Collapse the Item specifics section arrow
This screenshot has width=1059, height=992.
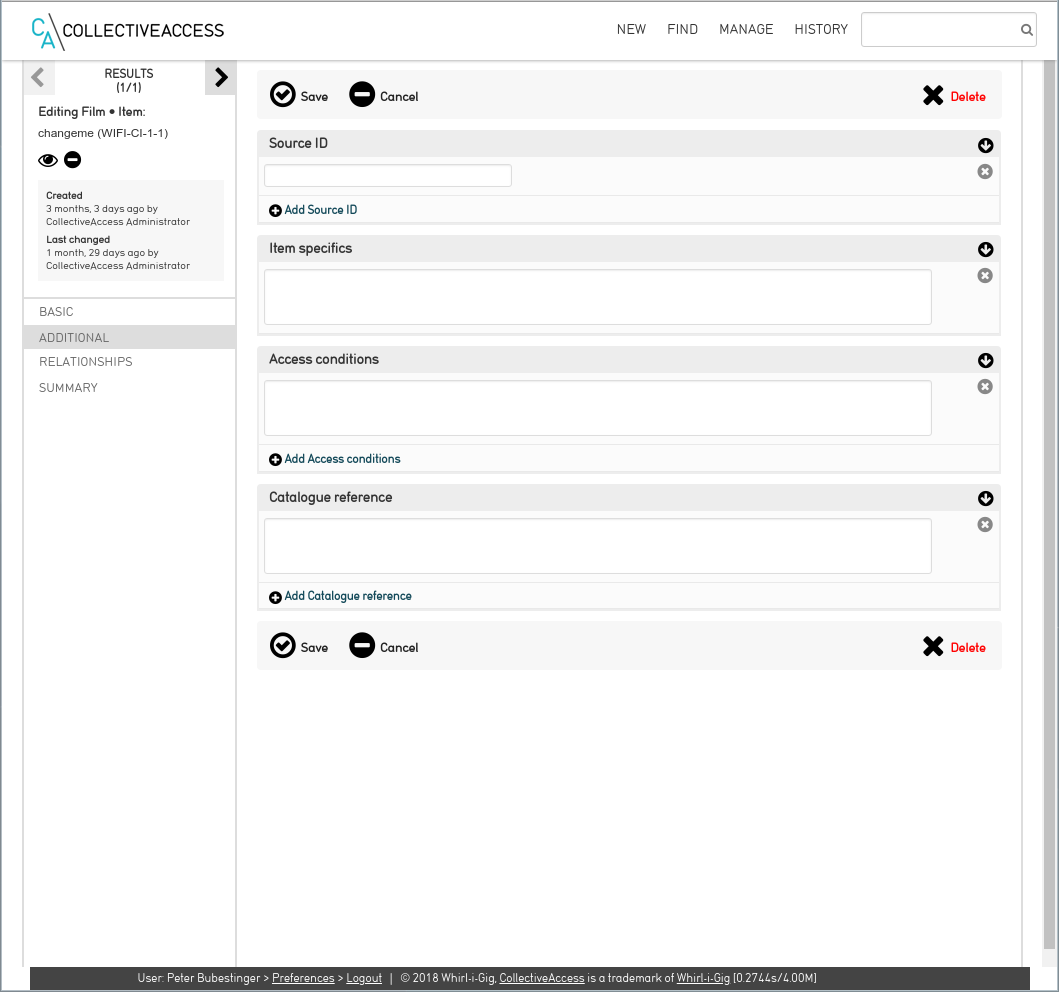pos(985,250)
